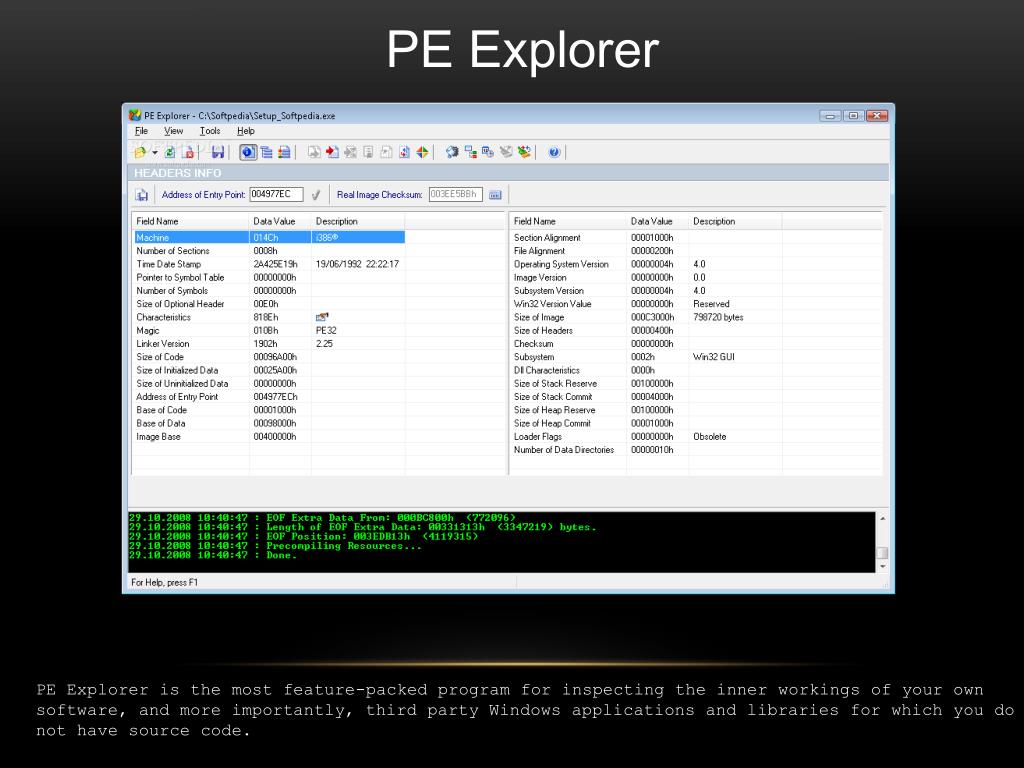Click Data Value header above 014Ch
Viewport: 1024px width, 768px height.
coord(280,221)
